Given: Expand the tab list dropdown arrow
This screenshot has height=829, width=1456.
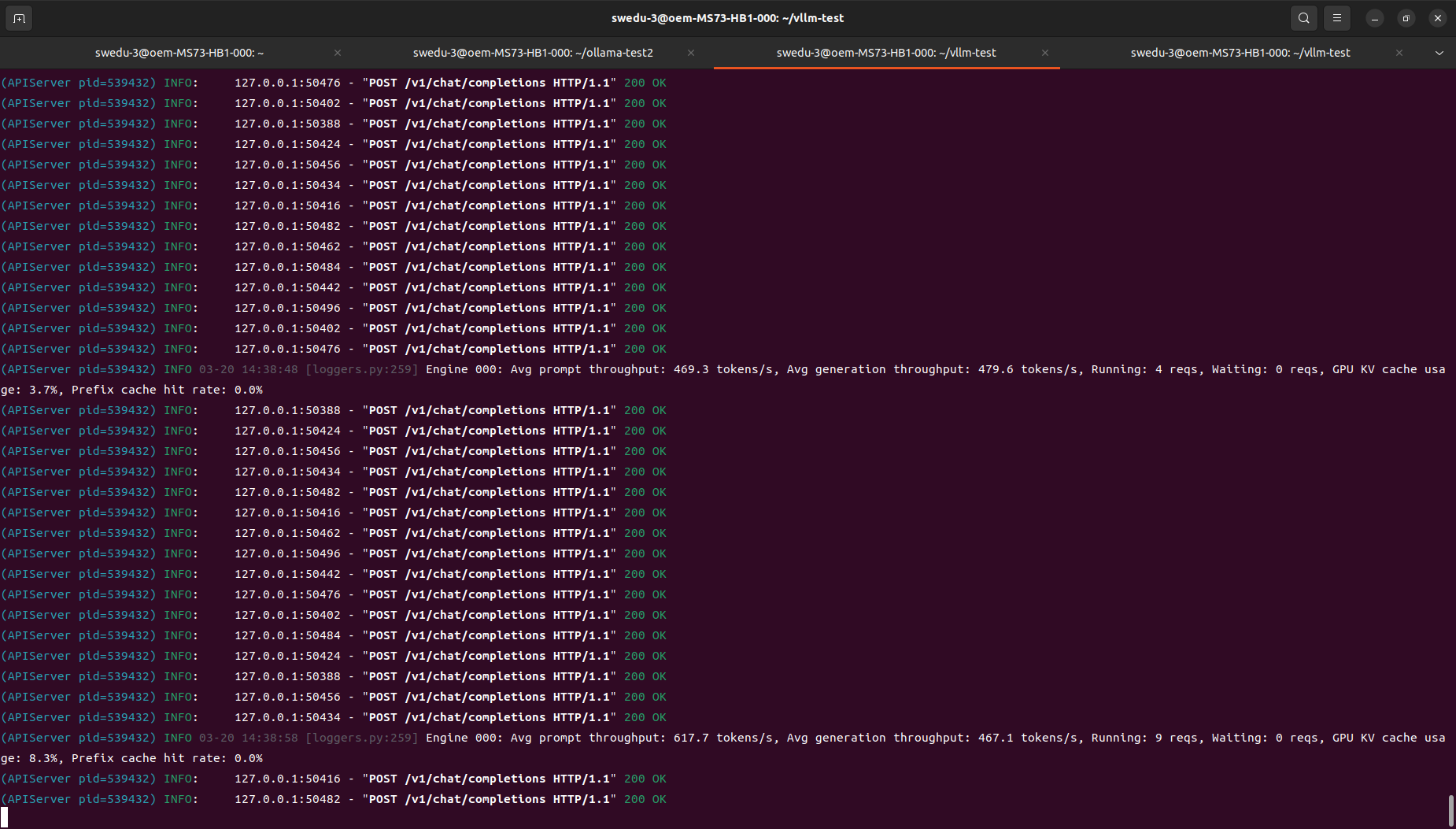Looking at the screenshot, I should tap(1439, 53).
